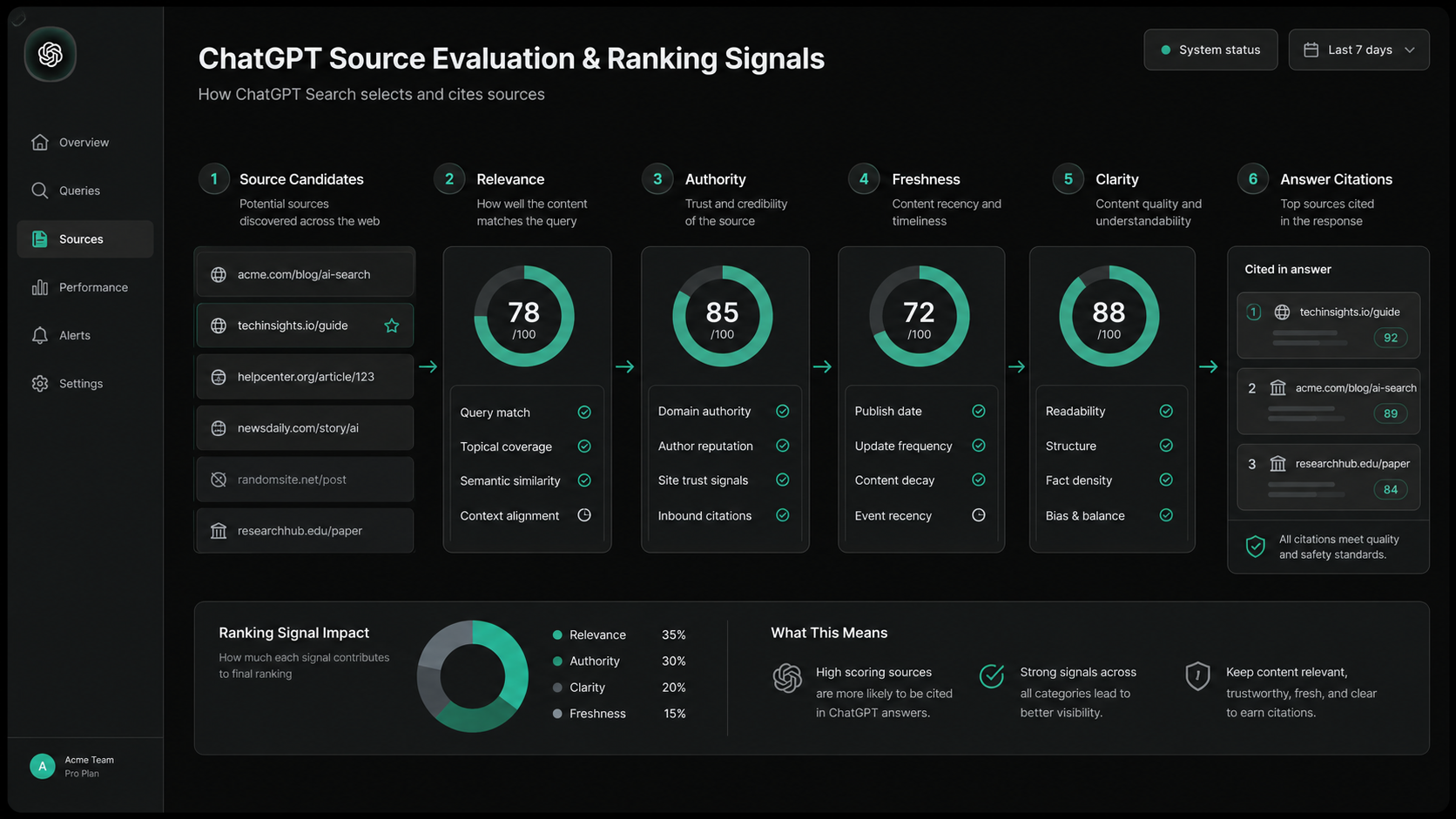Open the Last 7 days dropdown
The image size is (1456, 819).
1358,50
